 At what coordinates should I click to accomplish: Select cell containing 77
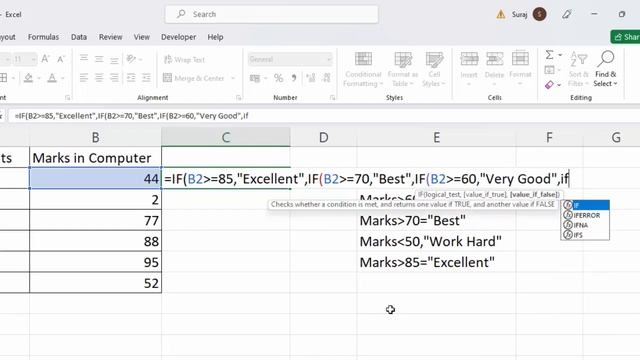(96, 220)
